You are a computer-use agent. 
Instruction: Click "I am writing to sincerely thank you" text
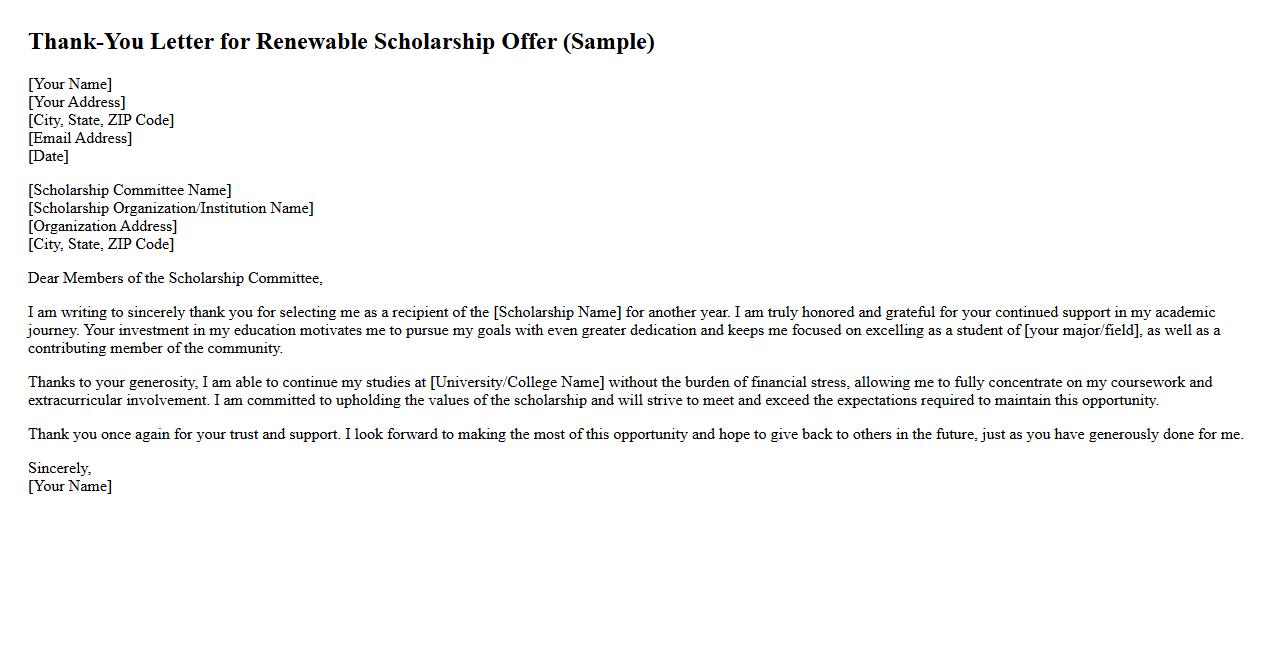coord(140,312)
